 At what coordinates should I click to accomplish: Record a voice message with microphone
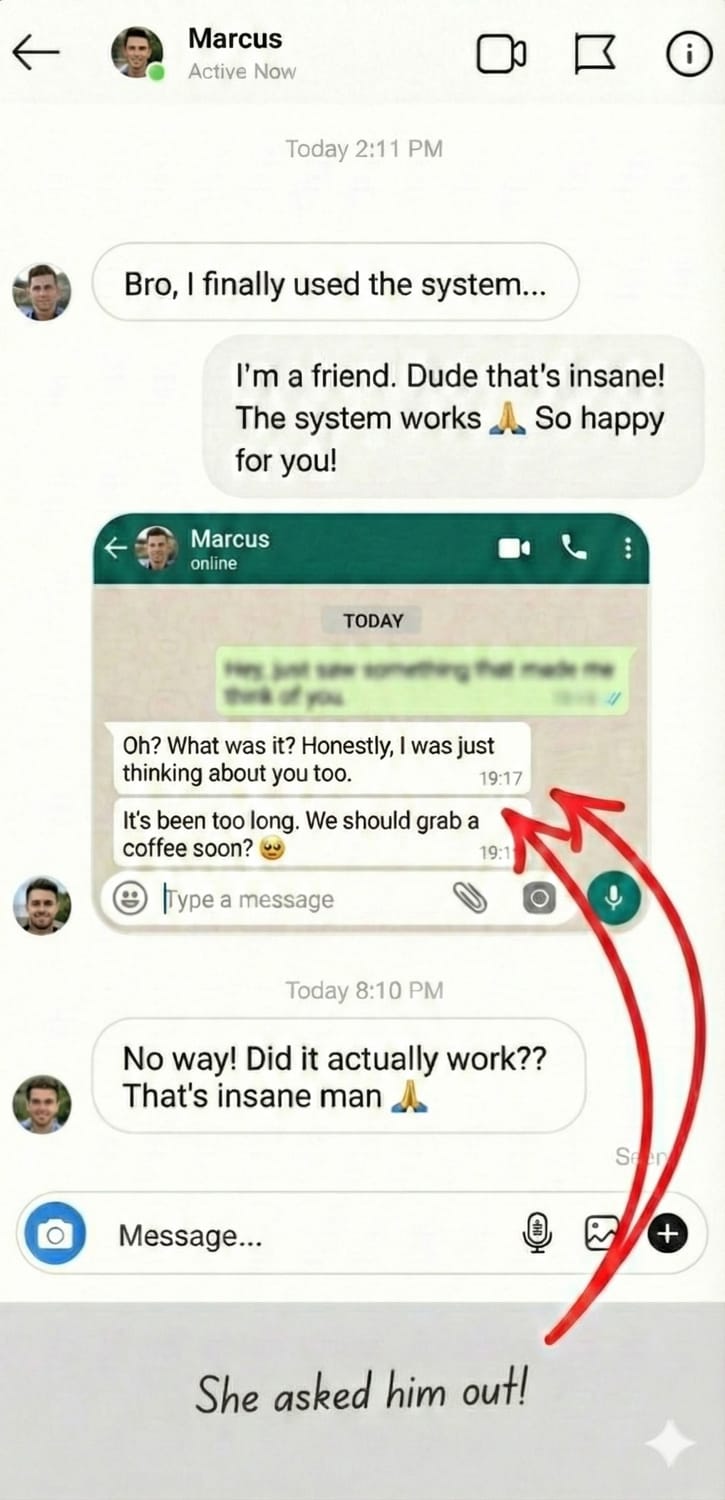(x=538, y=1234)
